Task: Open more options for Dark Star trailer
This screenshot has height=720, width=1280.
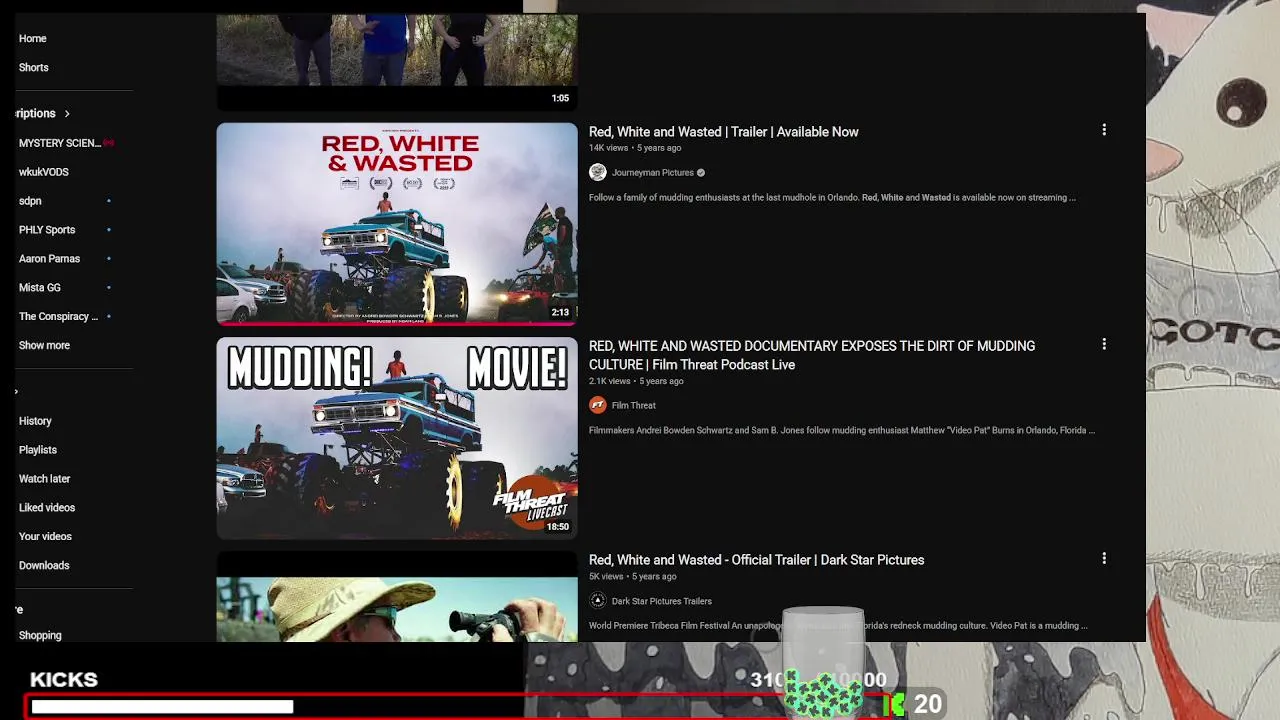Action: point(1104,558)
